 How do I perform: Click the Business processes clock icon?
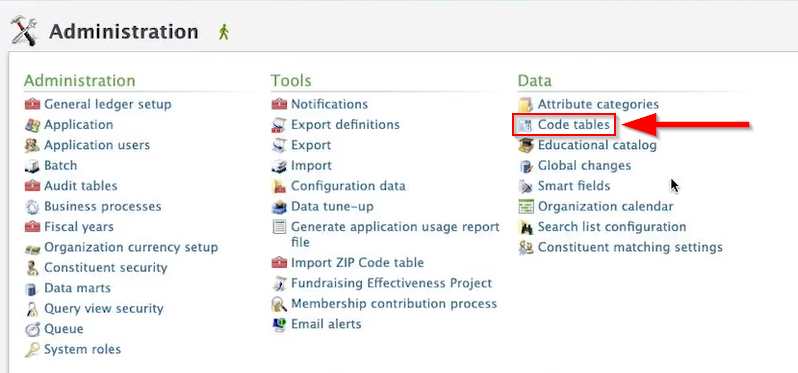[32, 207]
